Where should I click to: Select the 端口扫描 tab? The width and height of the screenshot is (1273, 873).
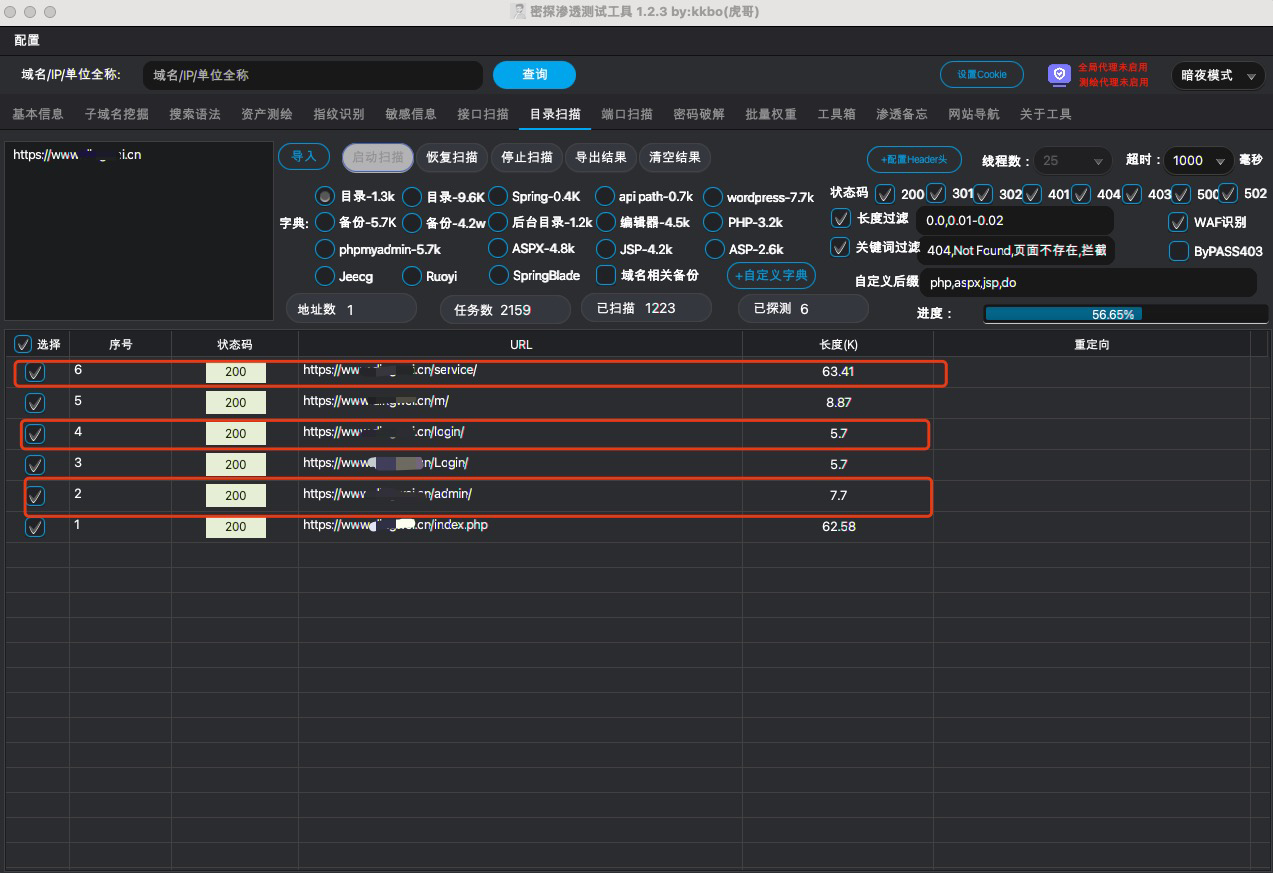[627, 114]
